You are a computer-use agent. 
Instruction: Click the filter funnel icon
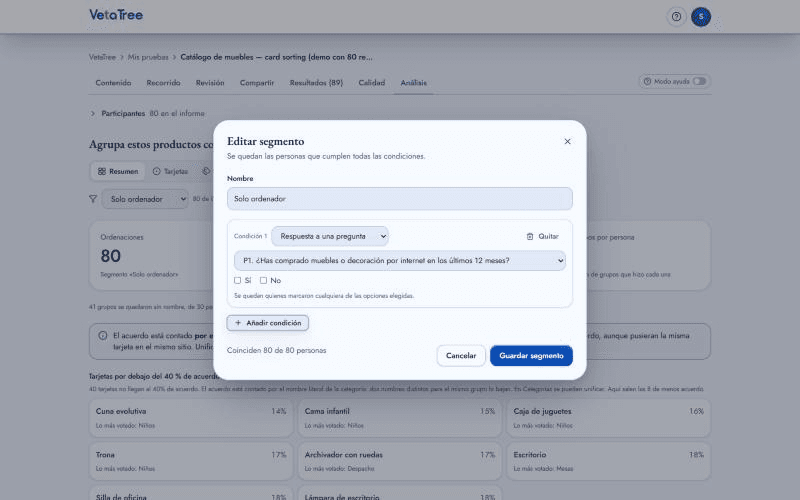pos(93,199)
